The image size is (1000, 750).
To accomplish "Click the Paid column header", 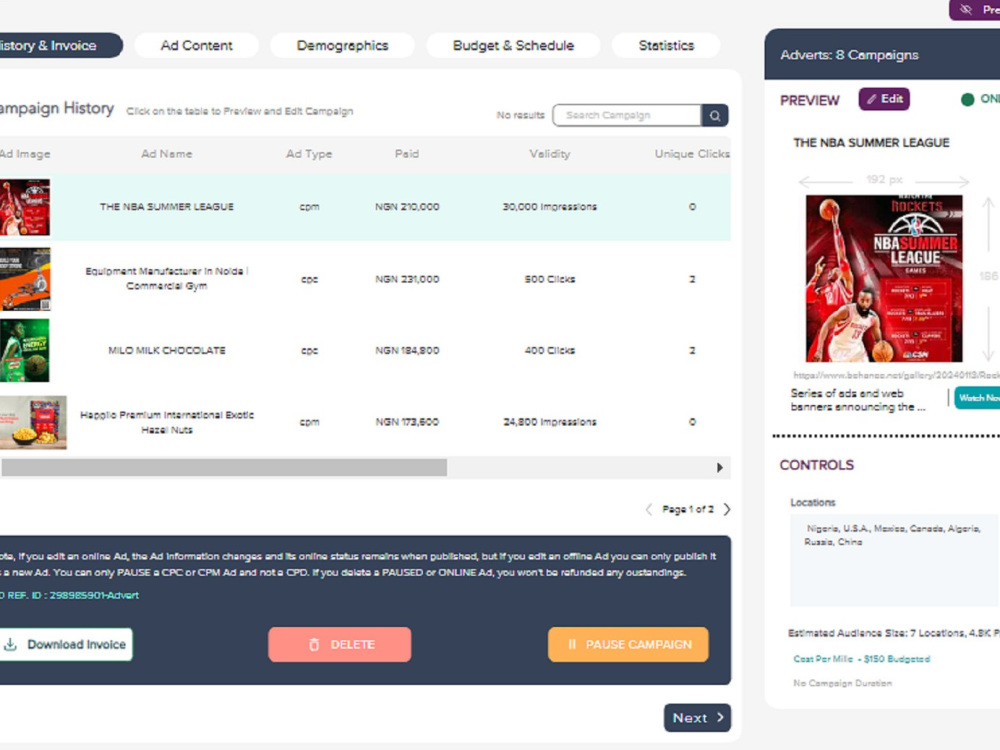I will (407, 154).
